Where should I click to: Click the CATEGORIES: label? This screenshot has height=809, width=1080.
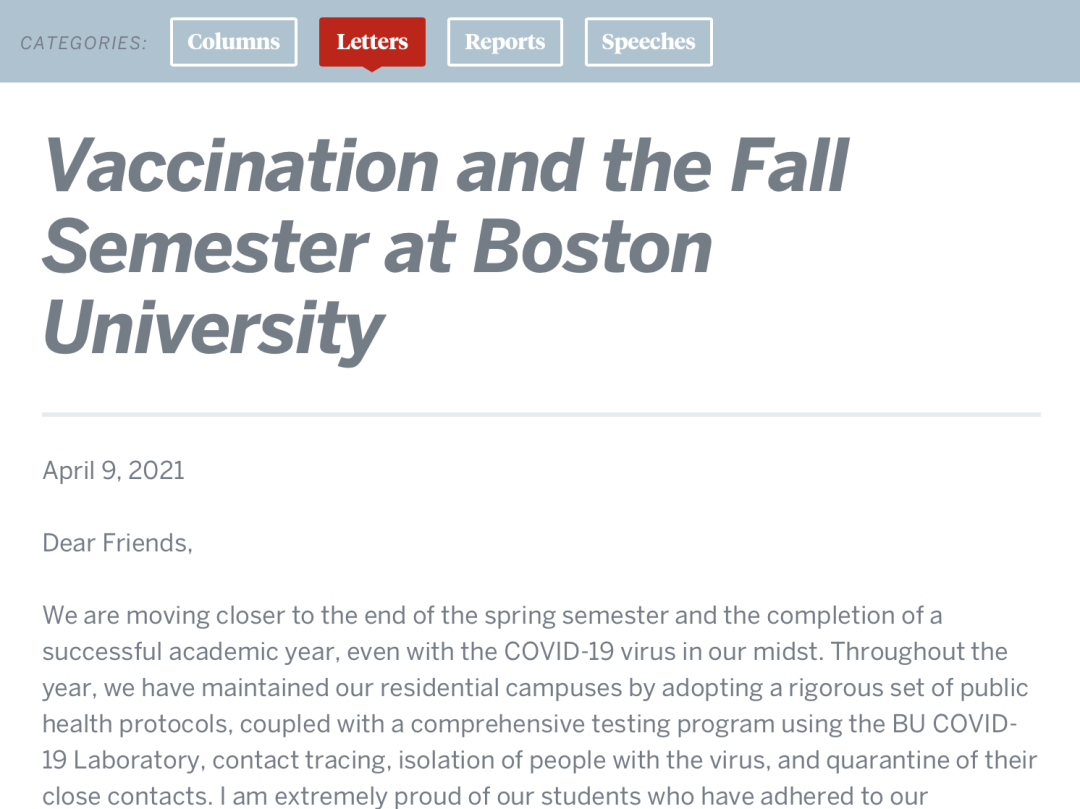click(84, 43)
